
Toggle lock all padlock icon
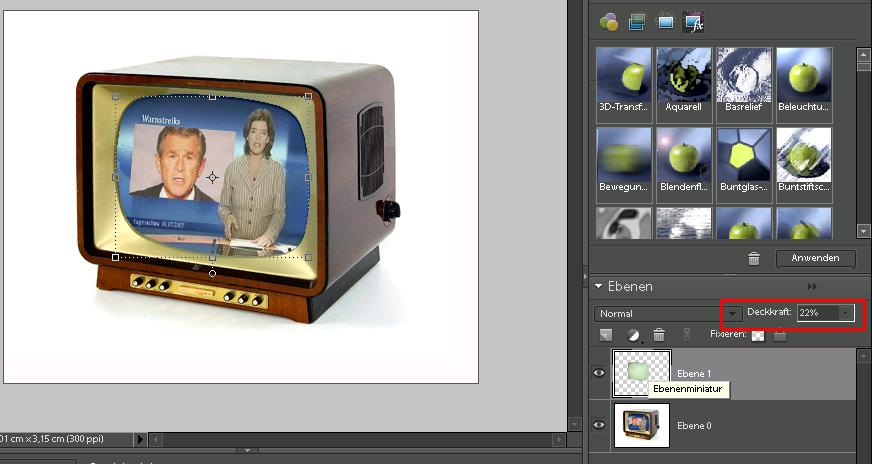click(780, 335)
